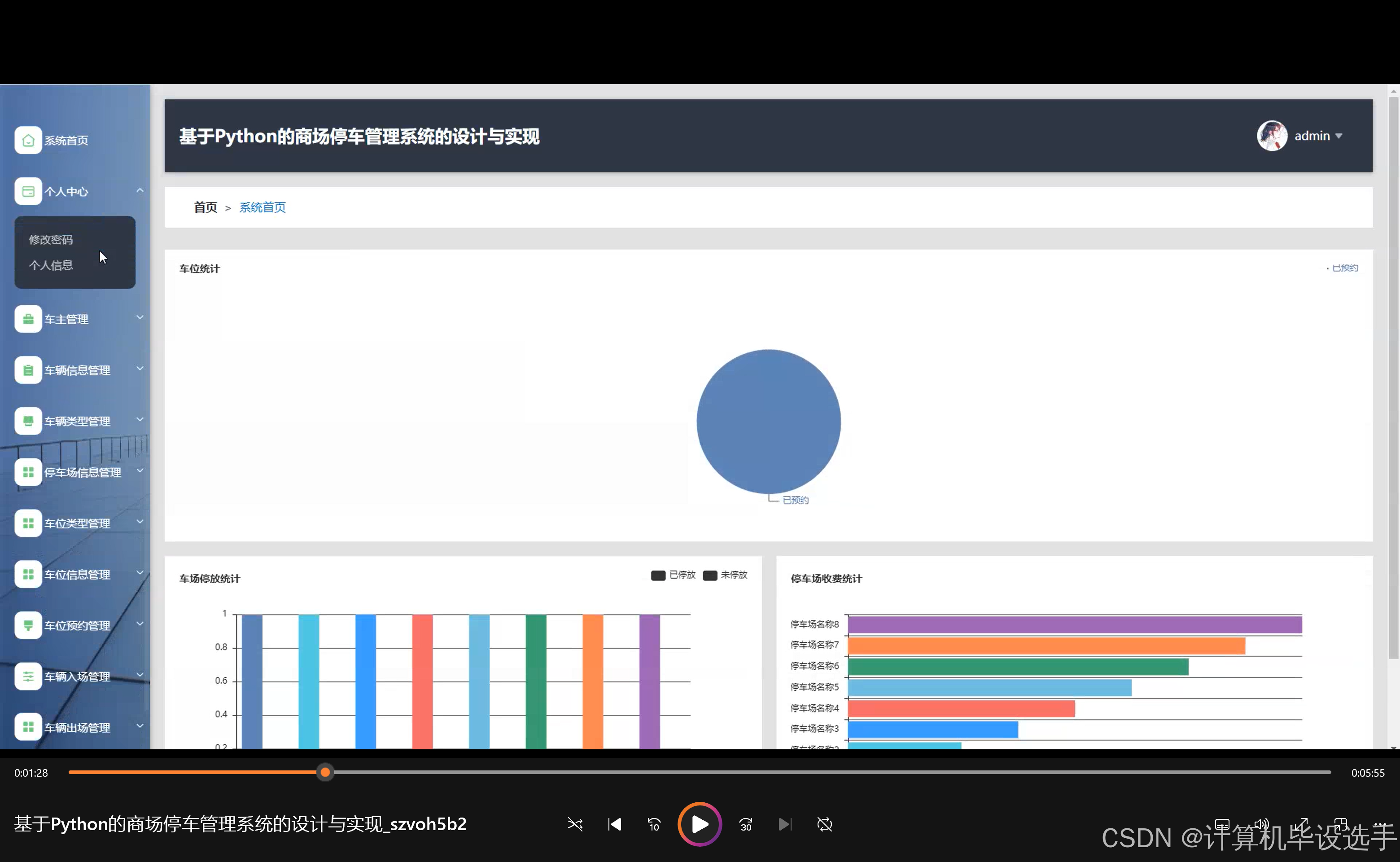
Task: Expand the 停车场信息管理 chevron
Action: click(140, 471)
